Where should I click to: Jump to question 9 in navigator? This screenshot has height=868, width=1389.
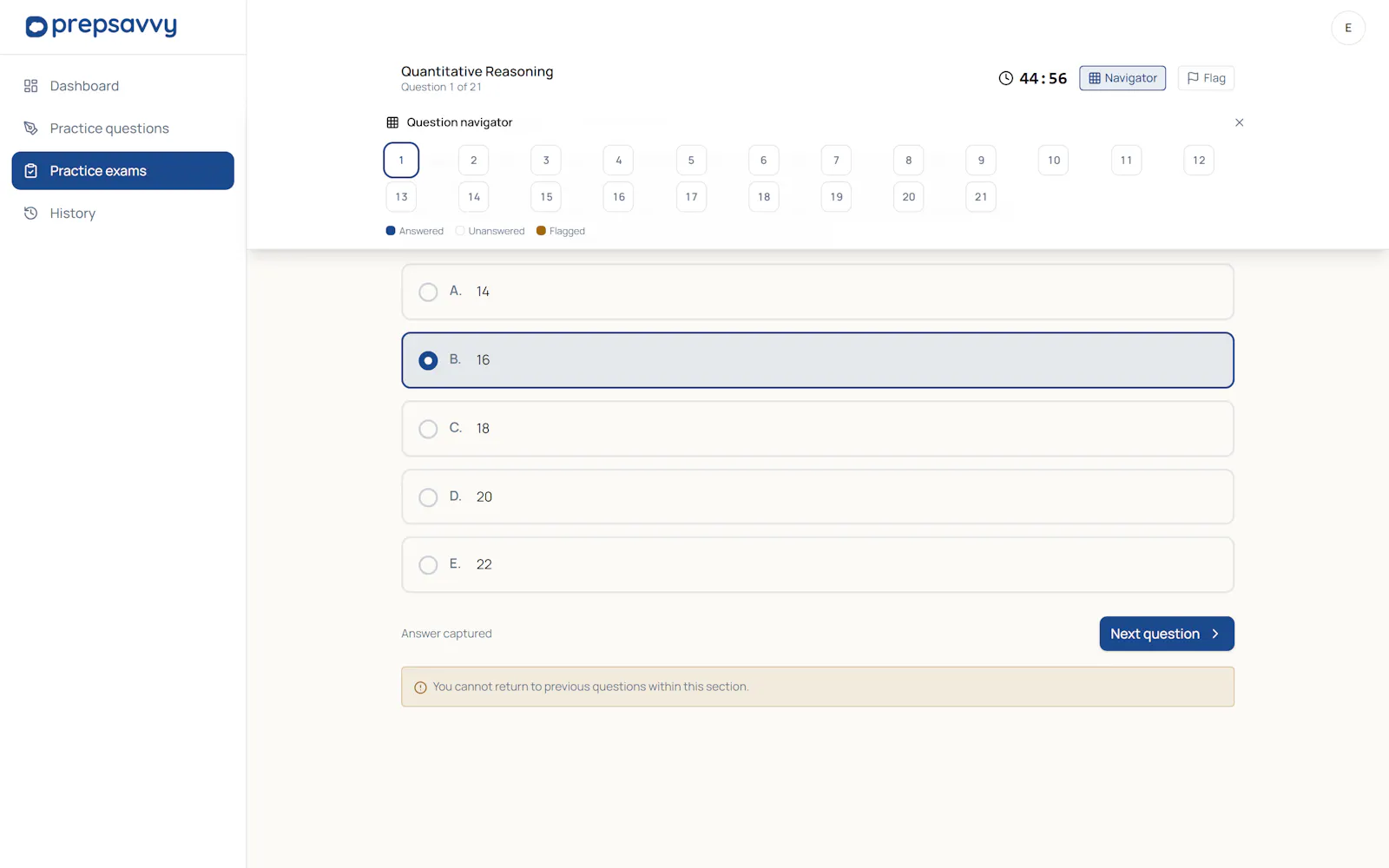pyautogui.click(x=981, y=160)
